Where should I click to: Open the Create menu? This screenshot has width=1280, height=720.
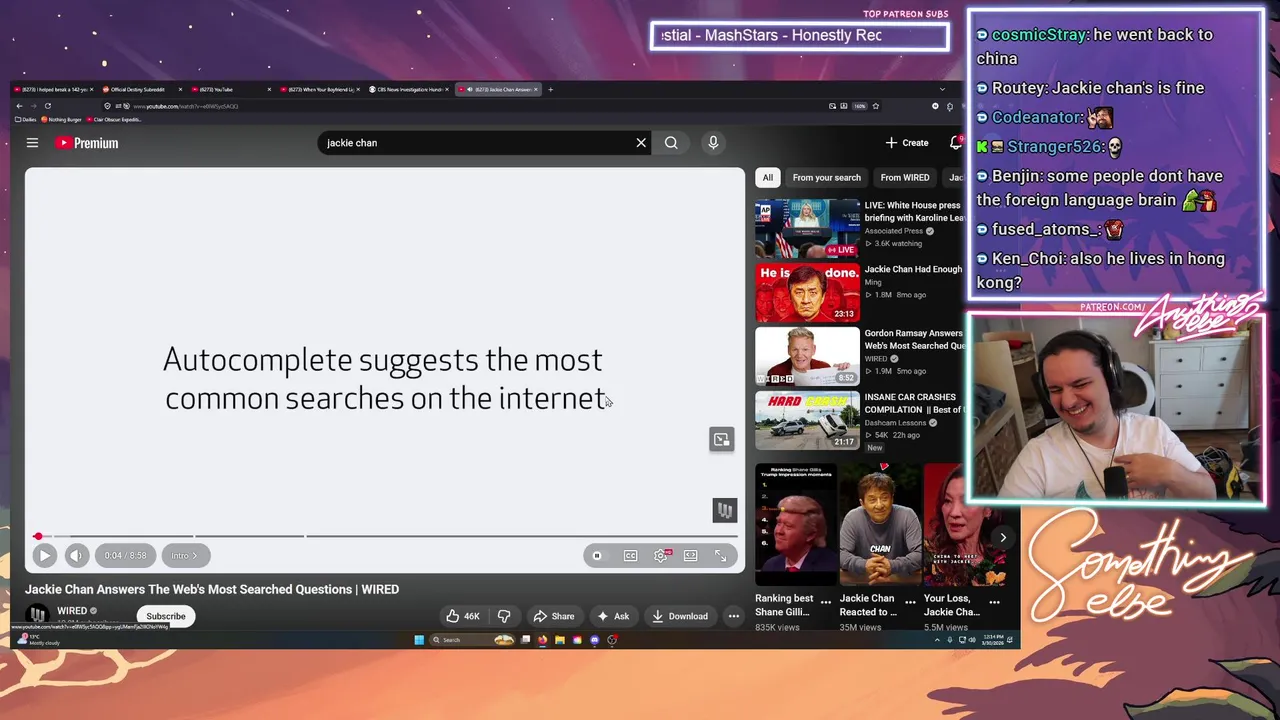pos(907,143)
